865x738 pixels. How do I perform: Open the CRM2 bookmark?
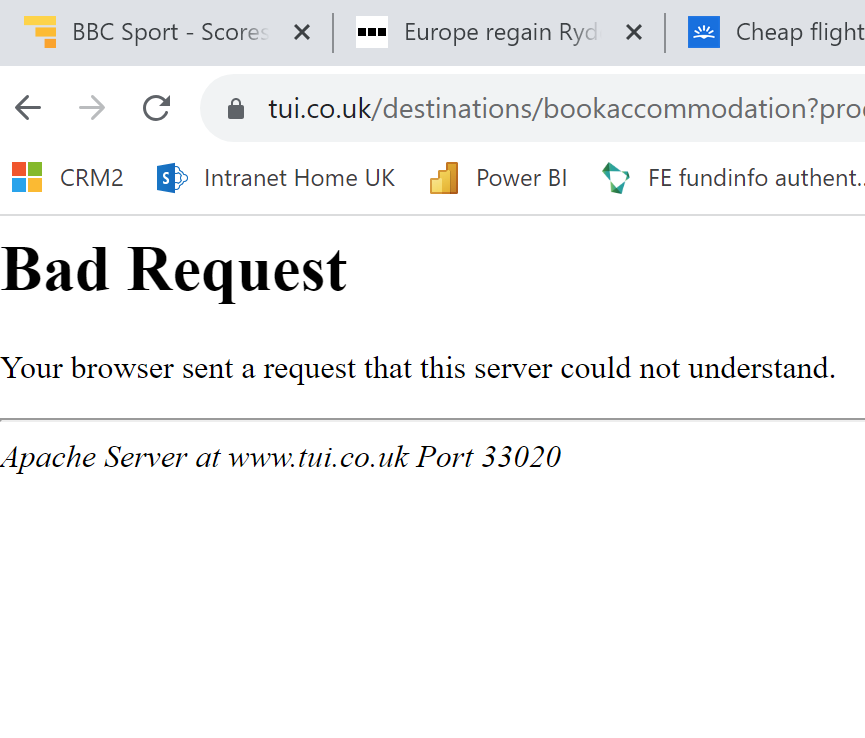tap(67, 178)
